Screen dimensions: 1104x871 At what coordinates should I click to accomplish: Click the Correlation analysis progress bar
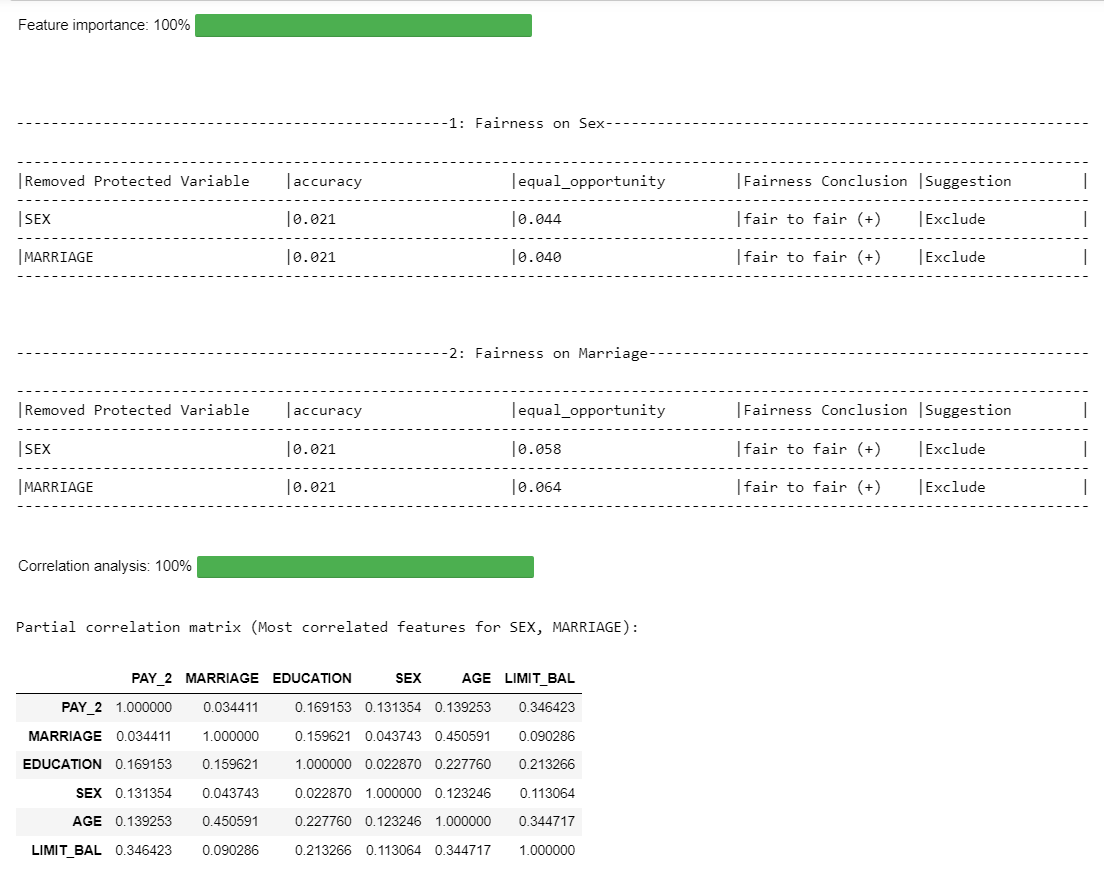[x=365, y=567]
